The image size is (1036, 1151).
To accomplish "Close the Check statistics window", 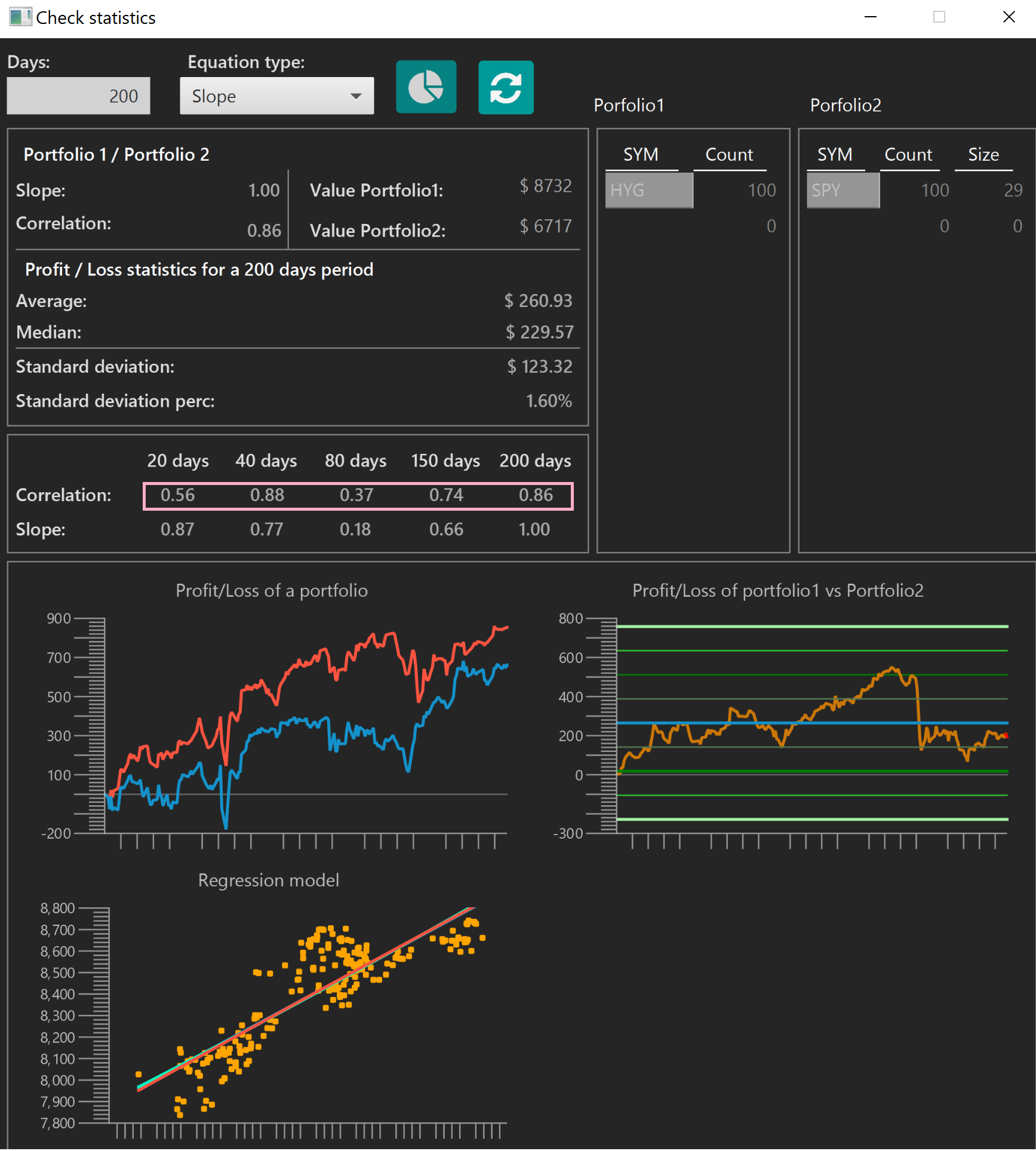I will pyautogui.click(x=1009, y=17).
